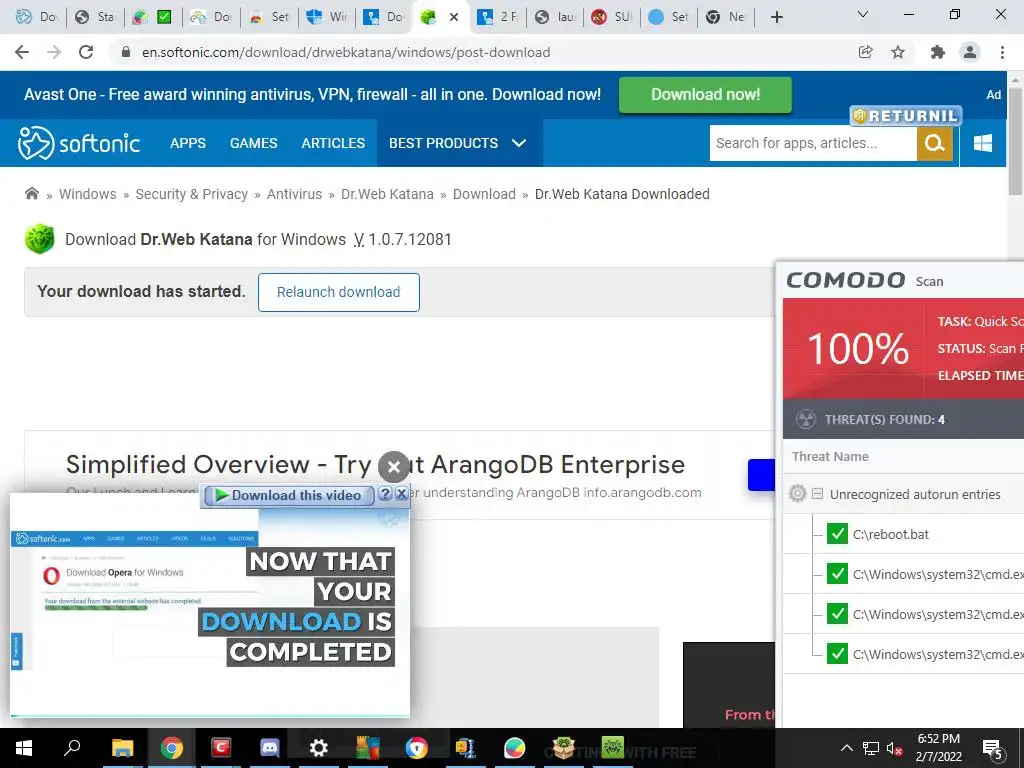Uncheck the first cmd.exe threat checkbox
Screen dimensions: 1024x768
pyautogui.click(x=837, y=574)
